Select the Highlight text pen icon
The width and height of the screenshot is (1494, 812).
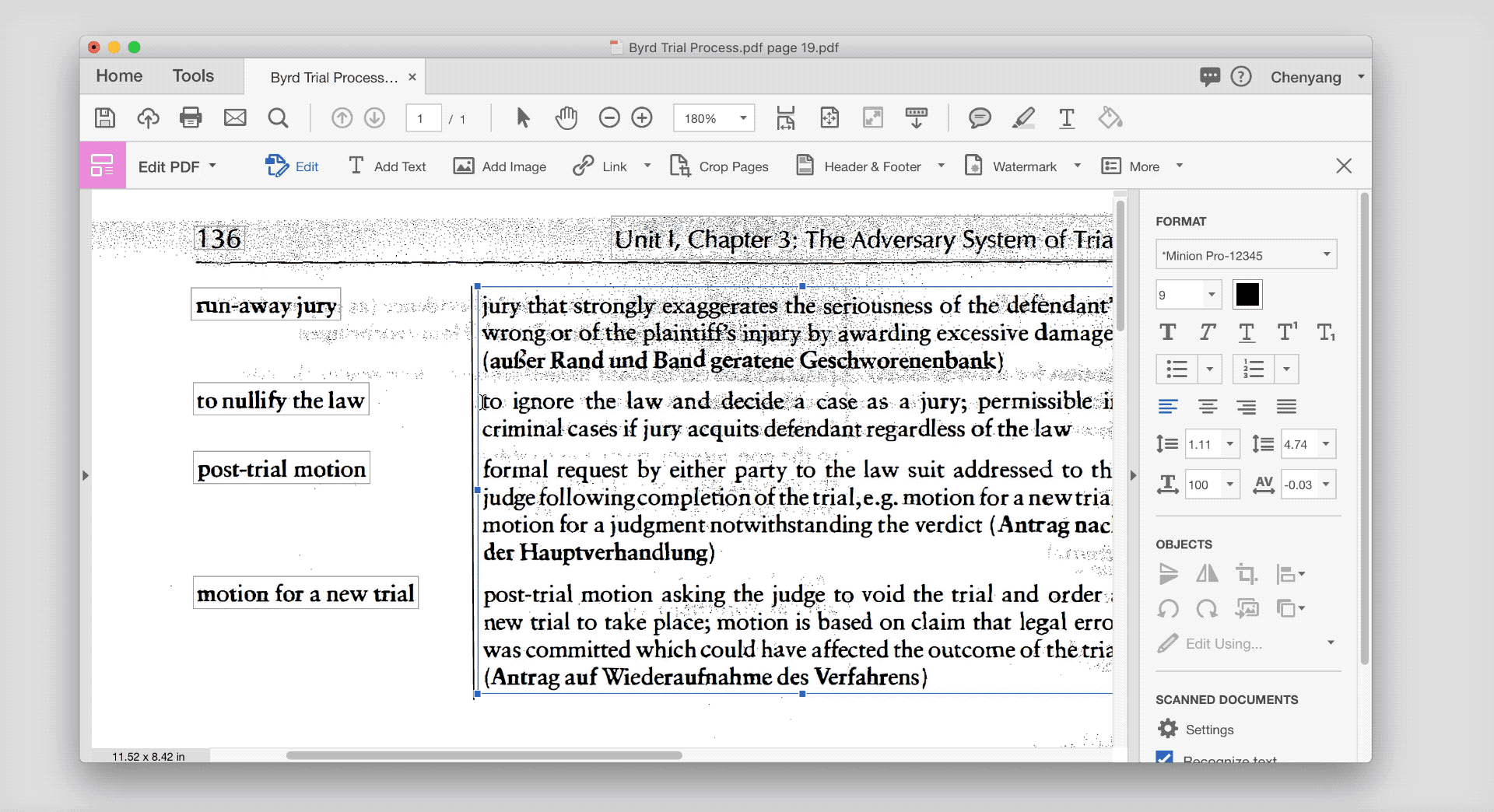click(1023, 118)
